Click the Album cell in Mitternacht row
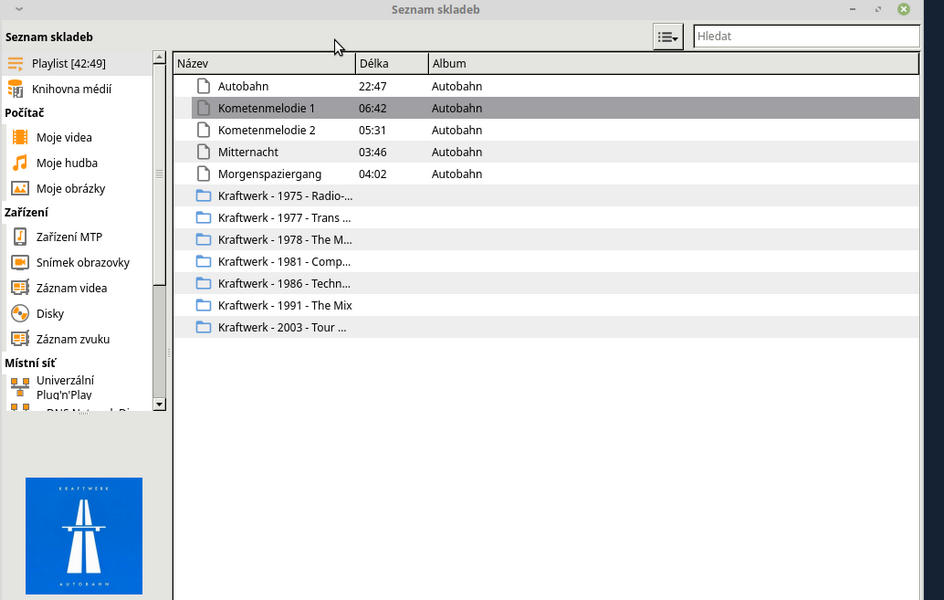The width and height of the screenshot is (944, 600). coord(457,152)
